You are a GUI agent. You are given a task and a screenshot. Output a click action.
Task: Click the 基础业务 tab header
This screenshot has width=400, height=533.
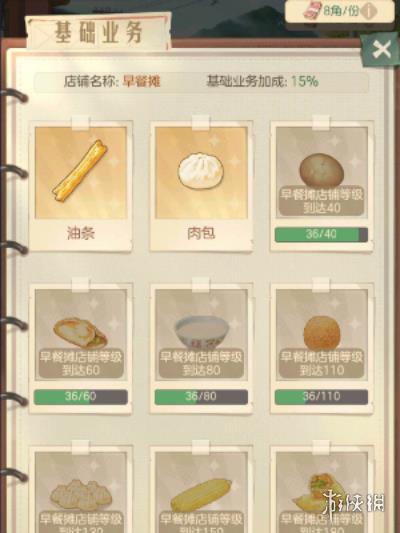(99, 33)
